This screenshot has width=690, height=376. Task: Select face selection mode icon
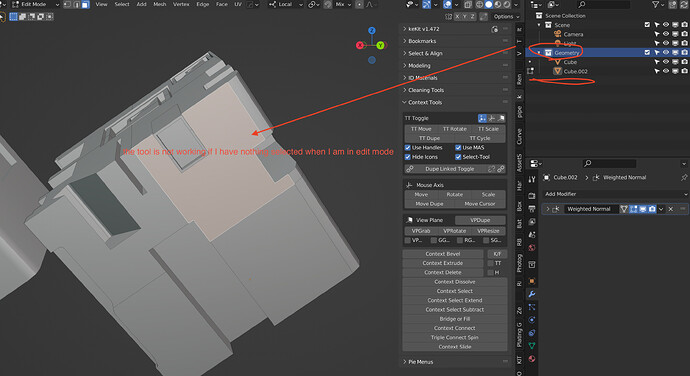tap(85, 4)
